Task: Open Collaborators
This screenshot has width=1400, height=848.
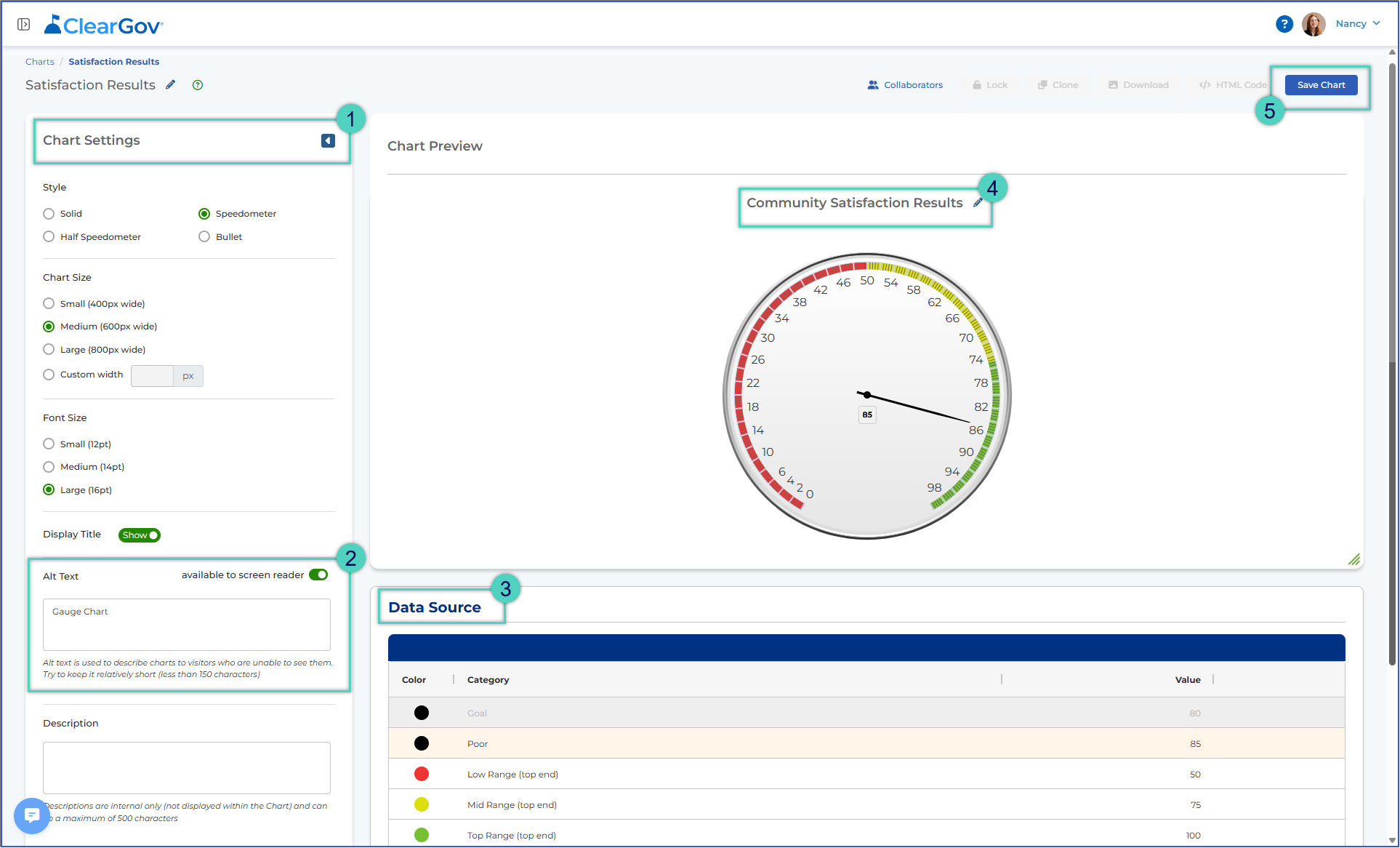Action: (x=905, y=85)
